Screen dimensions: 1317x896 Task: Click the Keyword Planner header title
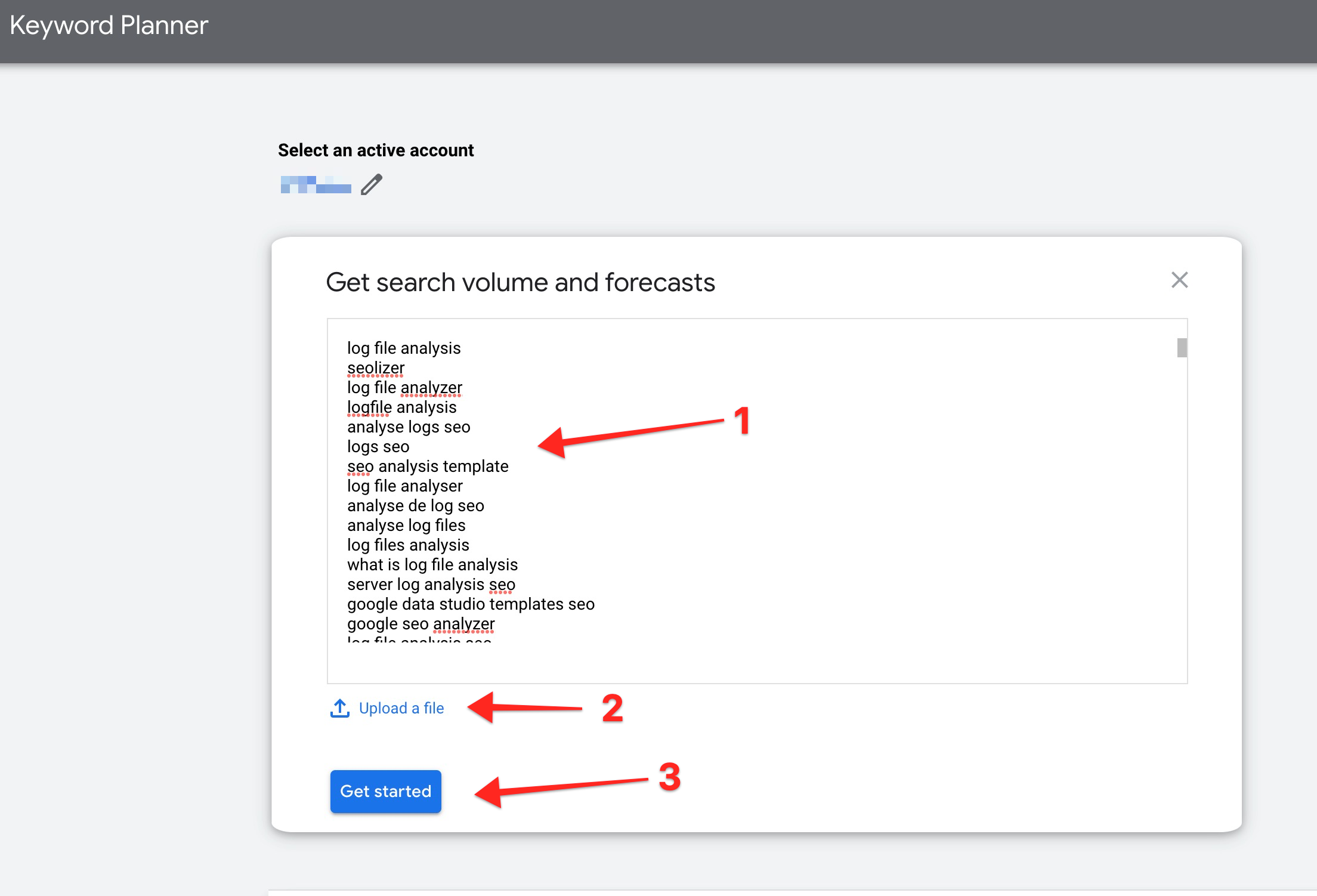pyautogui.click(x=109, y=26)
